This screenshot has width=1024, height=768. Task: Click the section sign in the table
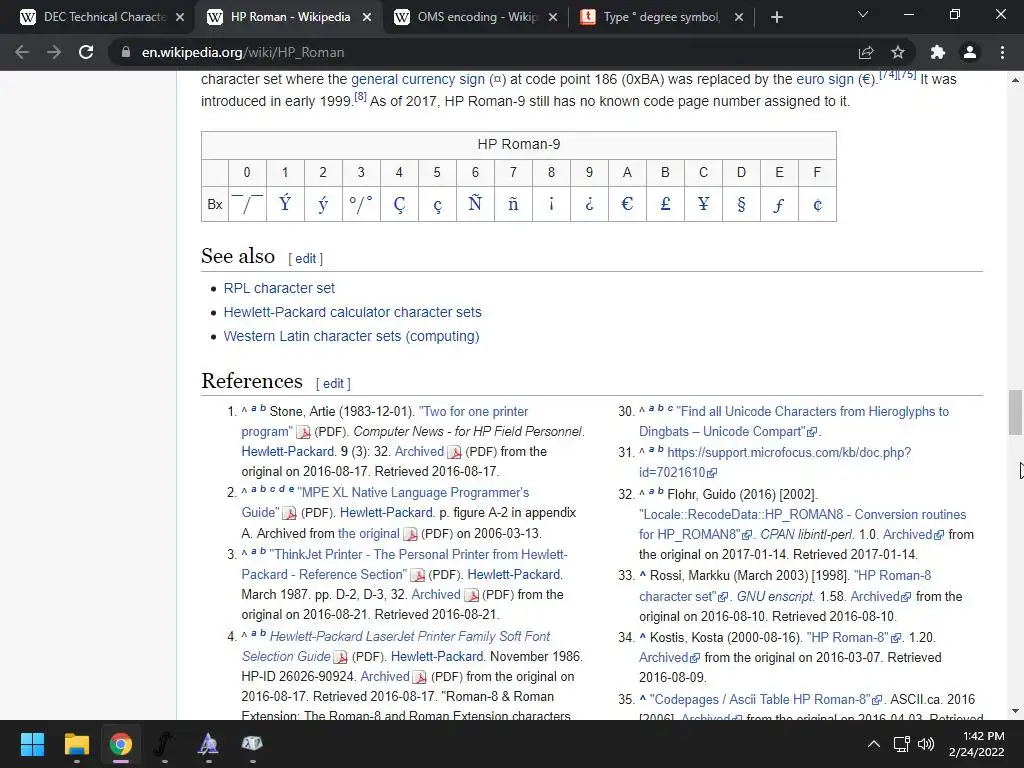(741, 204)
